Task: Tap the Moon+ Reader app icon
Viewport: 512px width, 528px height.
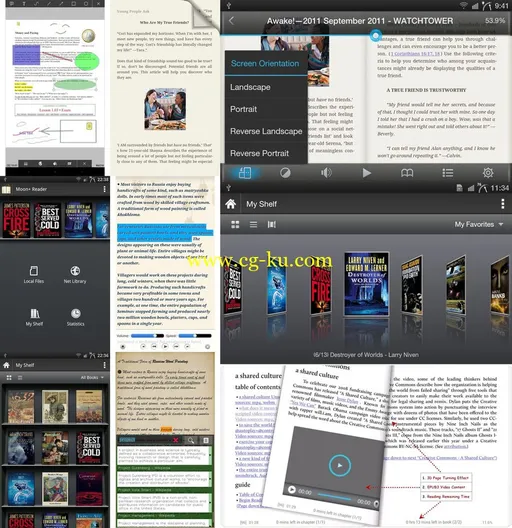Action: pos(6,190)
